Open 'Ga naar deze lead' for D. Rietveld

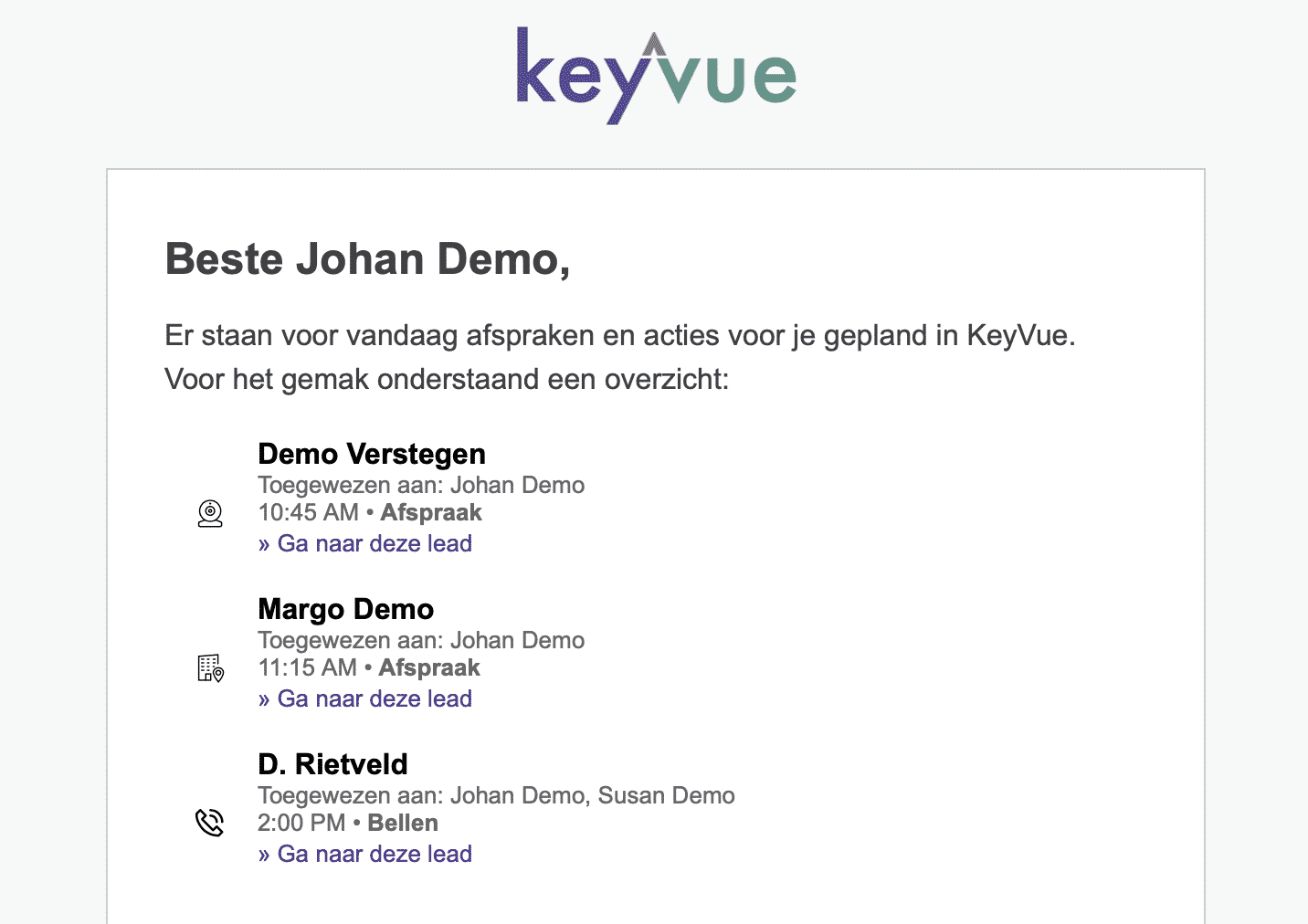[364, 854]
